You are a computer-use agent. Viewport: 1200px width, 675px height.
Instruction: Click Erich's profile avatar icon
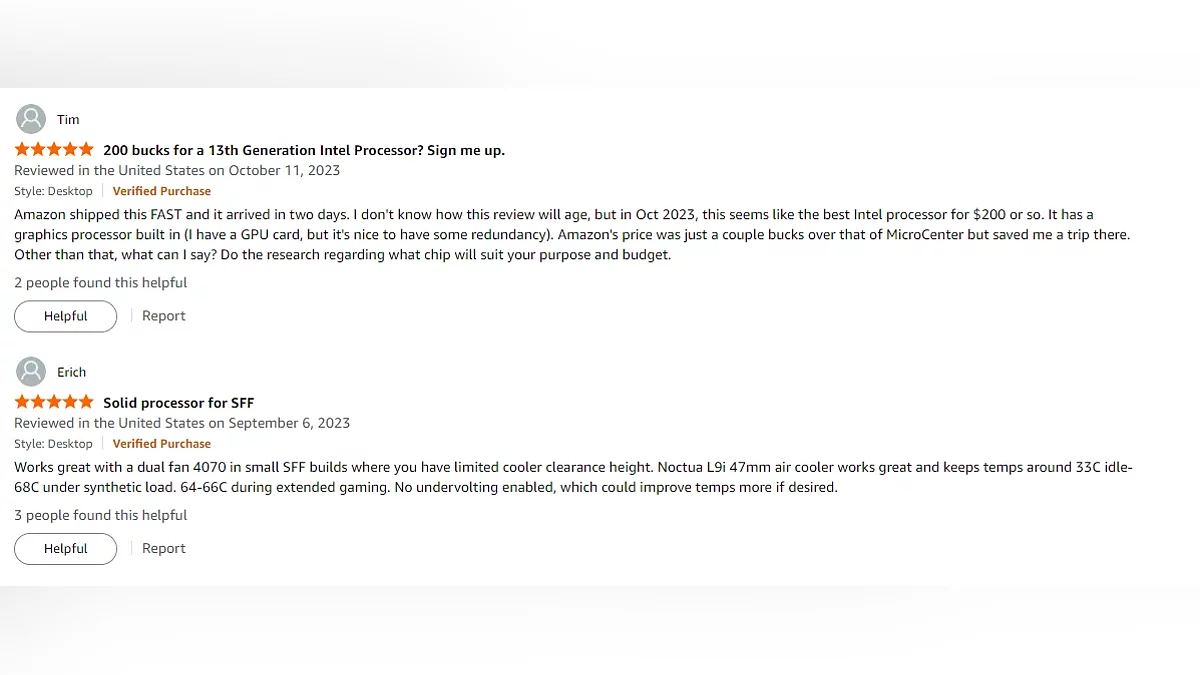[31, 372]
